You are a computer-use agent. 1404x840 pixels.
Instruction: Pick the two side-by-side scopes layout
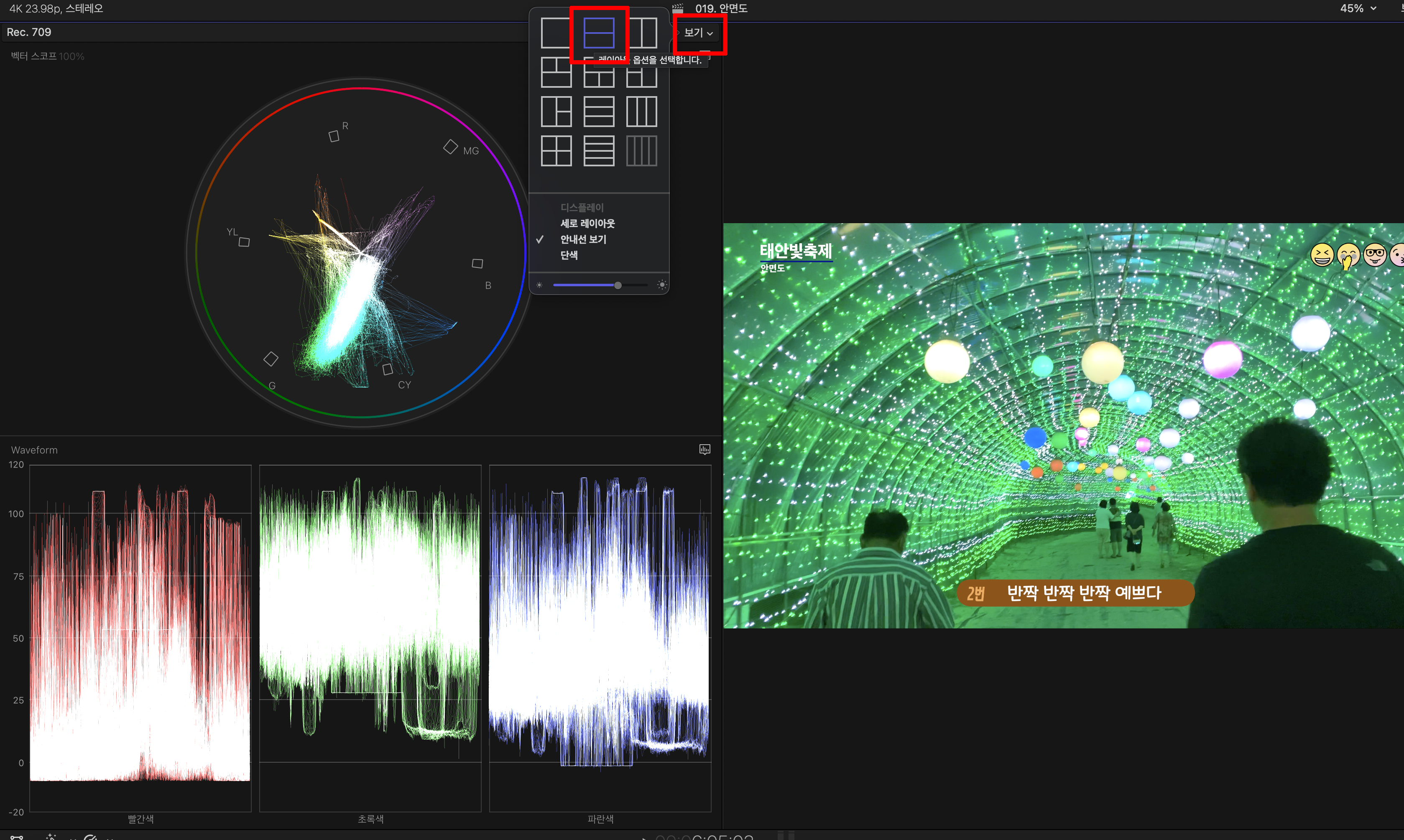pyautogui.click(x=641, y=33)
